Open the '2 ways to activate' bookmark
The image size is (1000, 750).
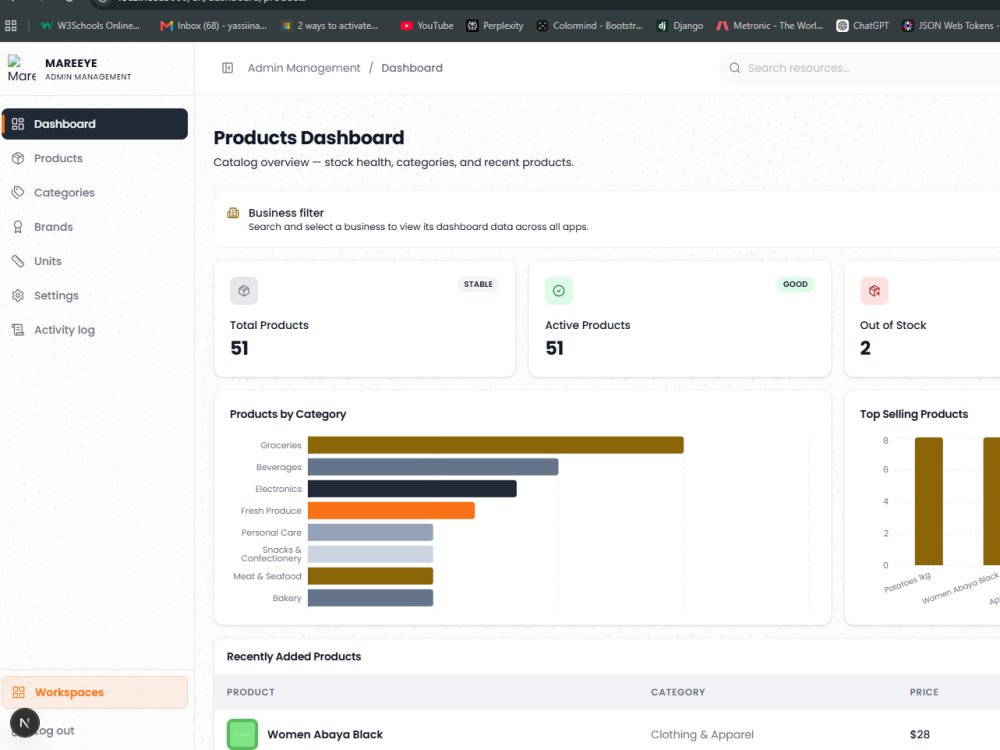click(x=330, y=26)
